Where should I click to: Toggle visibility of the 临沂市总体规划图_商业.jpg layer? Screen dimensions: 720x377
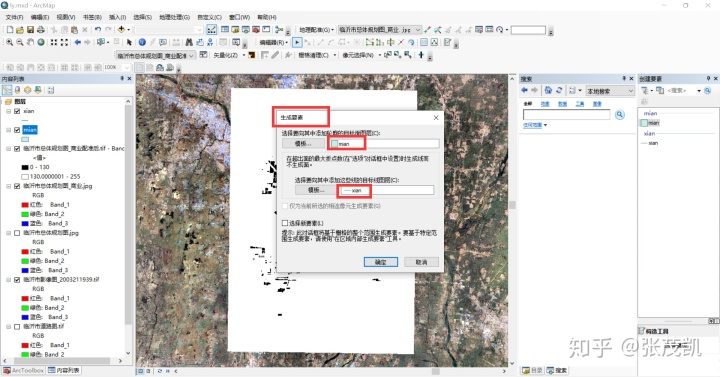17,186
